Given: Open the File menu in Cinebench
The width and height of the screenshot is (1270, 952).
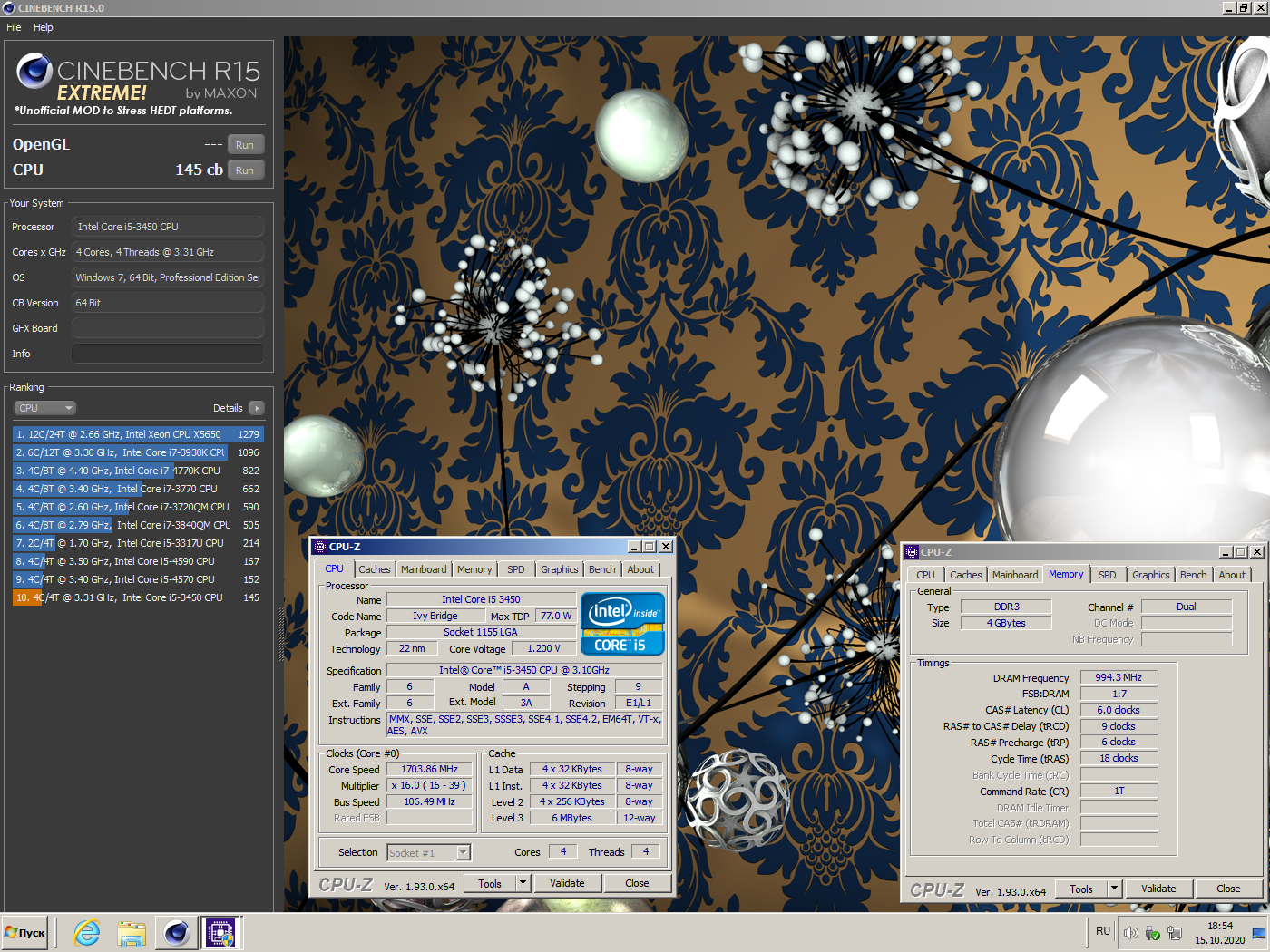Looking at the screenshot, I should pos(14,27).
